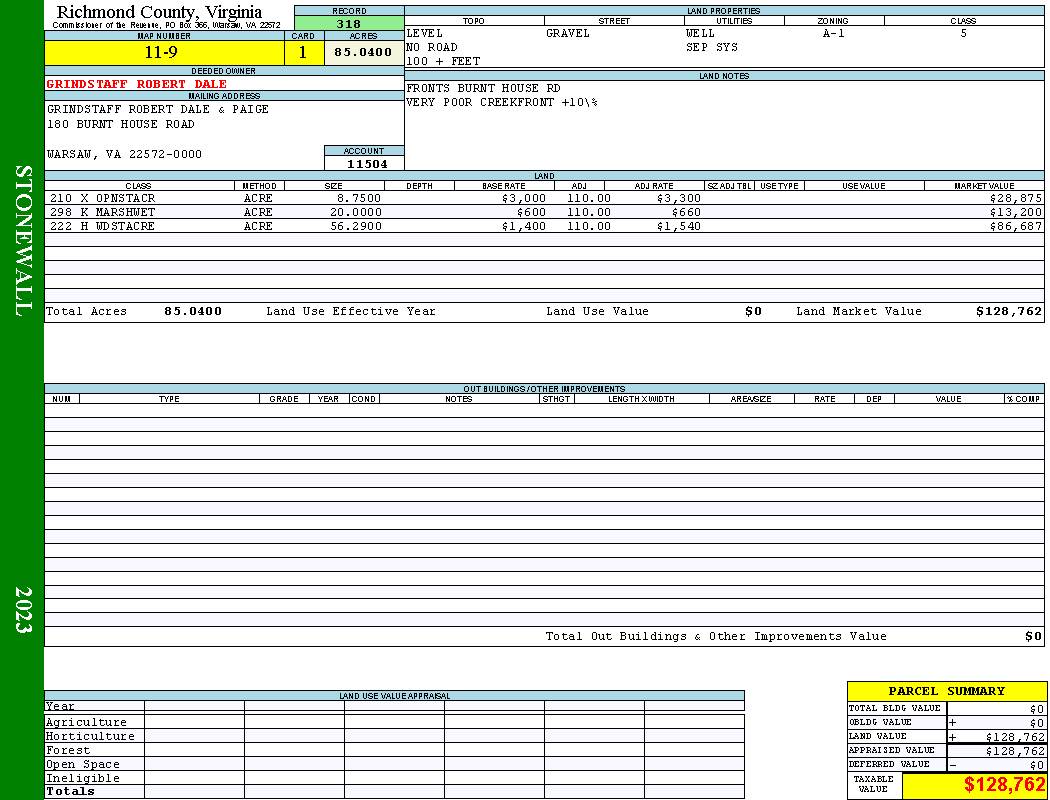Select mailing name GRINDSTAFF ROBERT DALE & PAIGE
The height and width of the screenshot is (800, 1050).
pos(157,109)
